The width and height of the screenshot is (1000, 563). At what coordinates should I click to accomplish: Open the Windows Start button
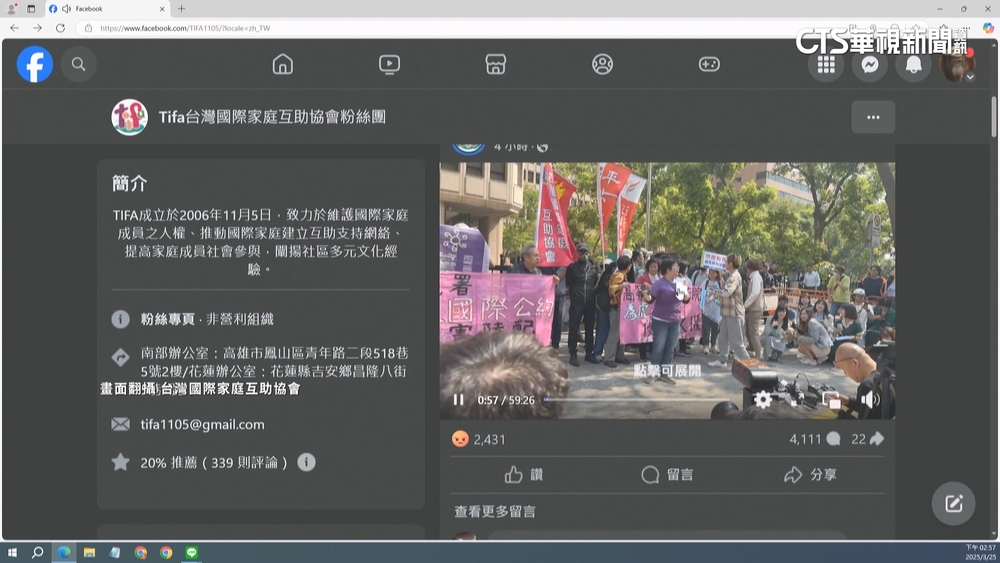pos(12,553)
